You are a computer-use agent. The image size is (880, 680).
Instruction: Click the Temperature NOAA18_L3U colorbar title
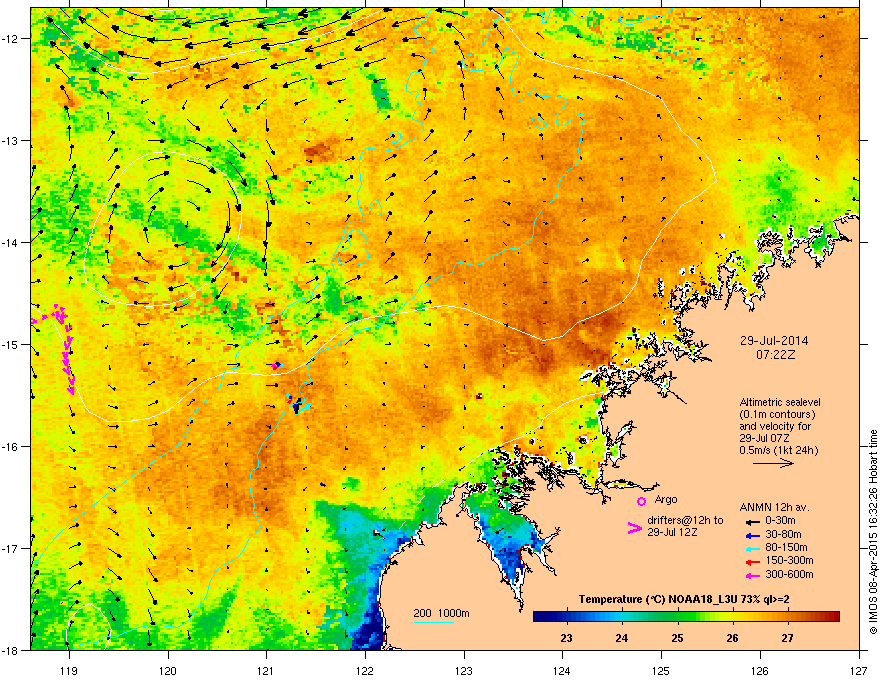pyautogui.click(x=684, y=600)
